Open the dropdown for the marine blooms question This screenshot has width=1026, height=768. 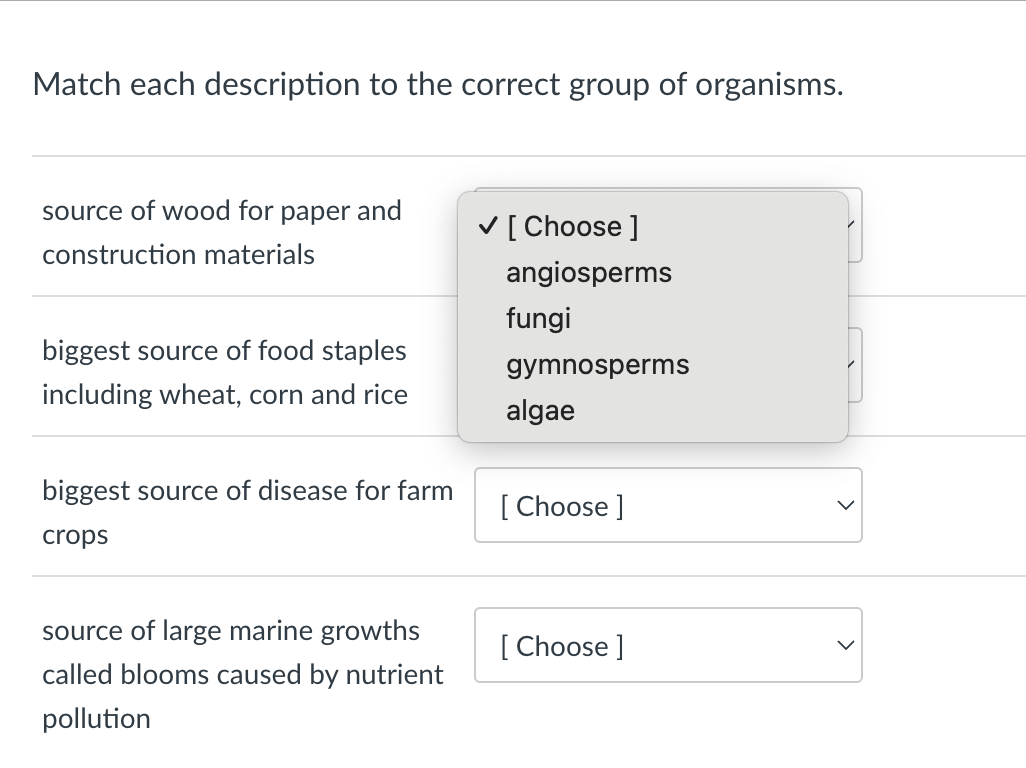(x=668, y=645)
